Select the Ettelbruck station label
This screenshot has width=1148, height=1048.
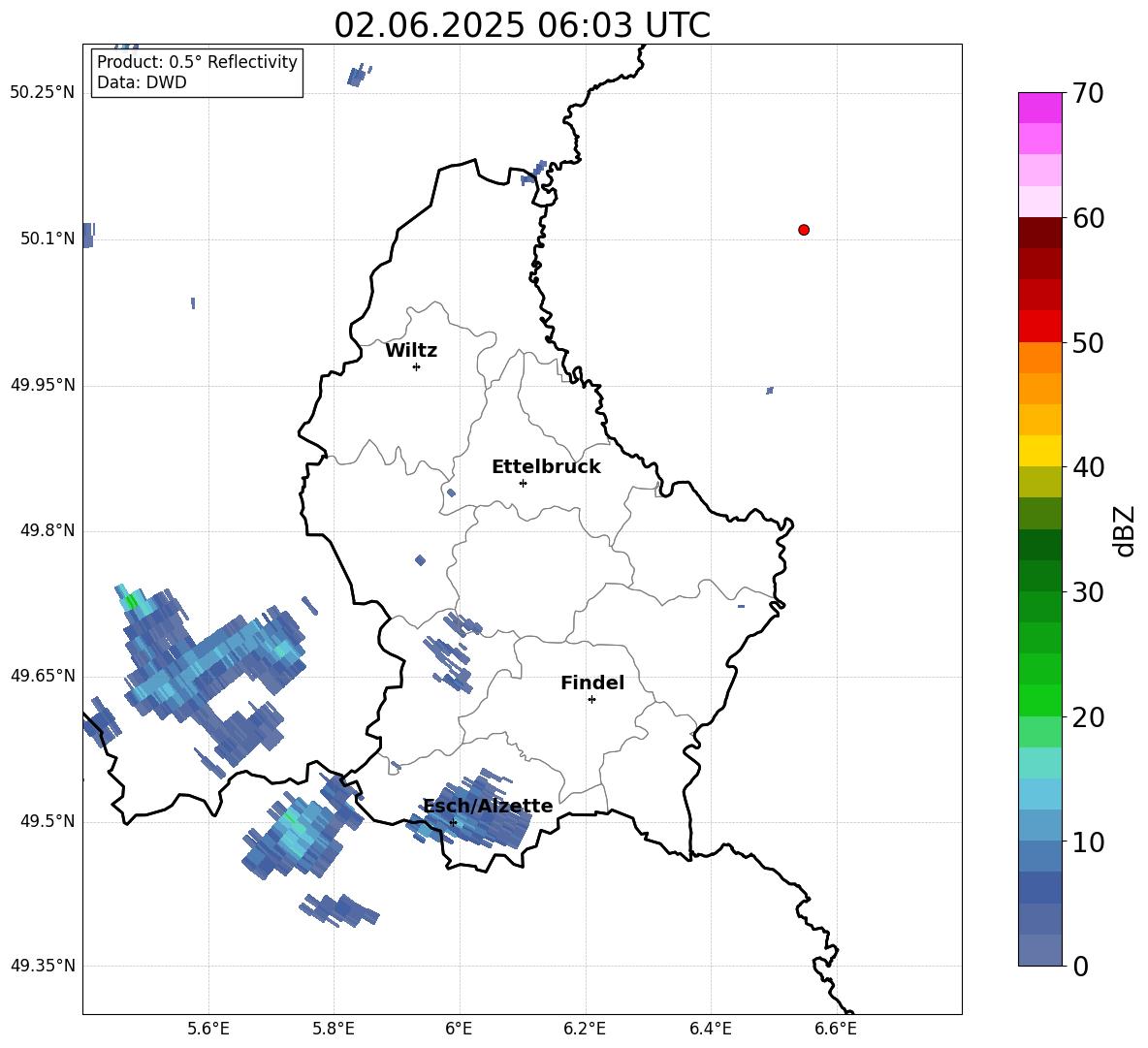546,467
